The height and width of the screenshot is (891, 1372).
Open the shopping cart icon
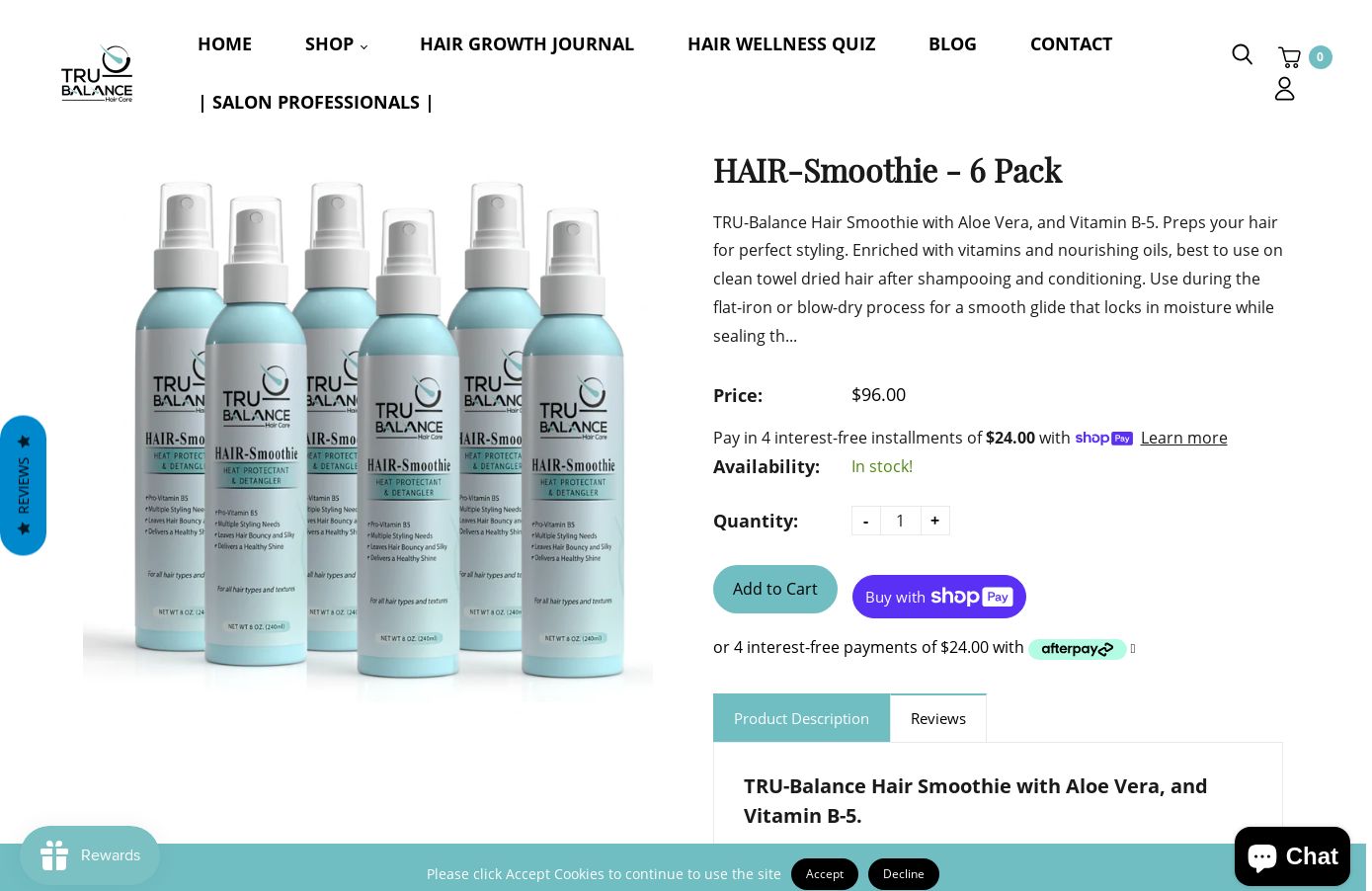(x=1289, y=57)
